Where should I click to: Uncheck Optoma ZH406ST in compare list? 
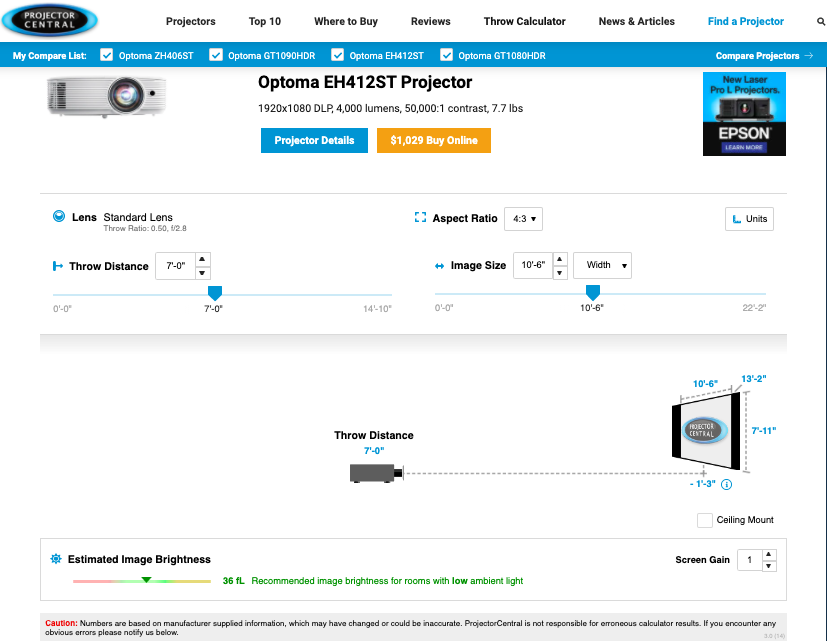tap(107, 55)
